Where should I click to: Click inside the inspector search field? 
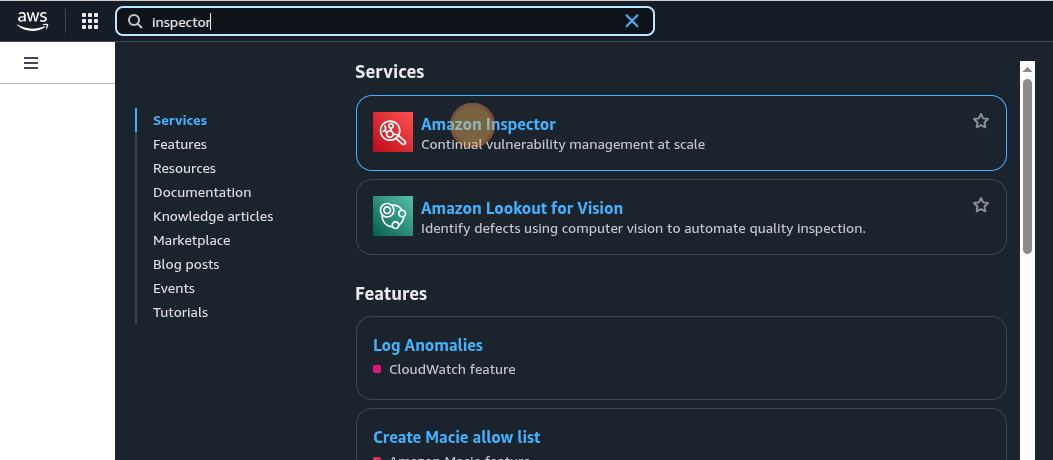pos(380,21)
